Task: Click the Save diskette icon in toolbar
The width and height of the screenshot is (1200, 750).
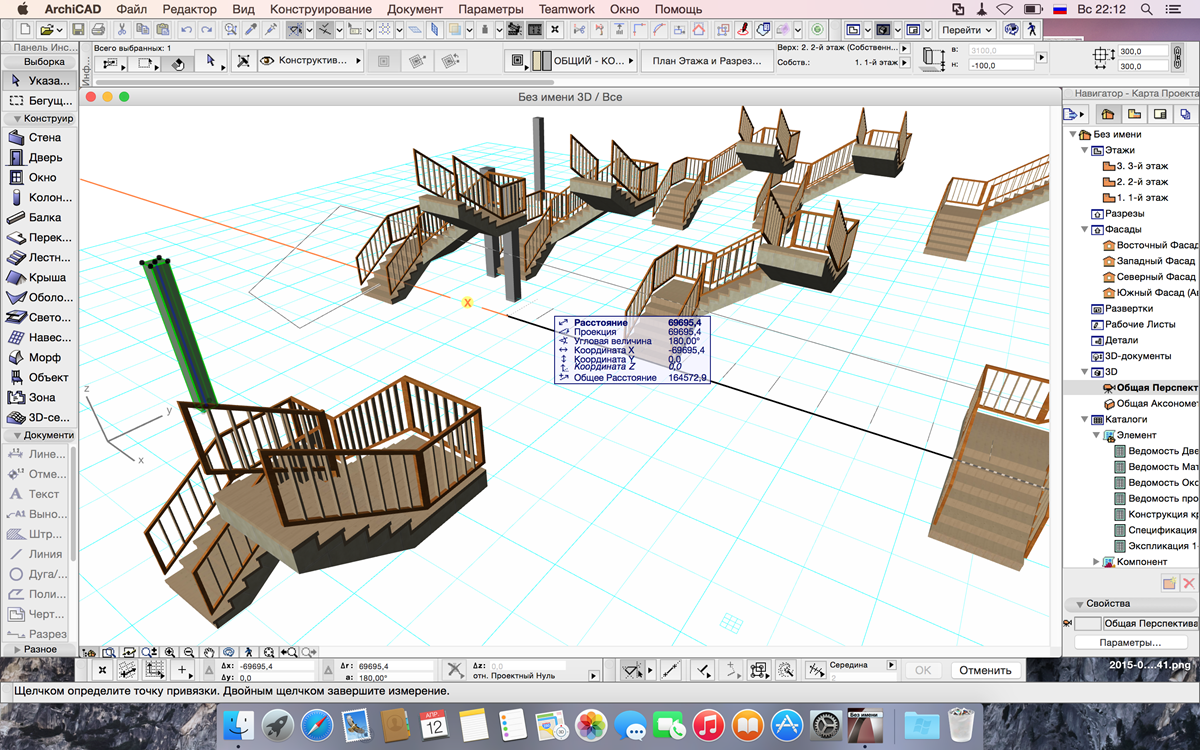Action: coord(78,30)
